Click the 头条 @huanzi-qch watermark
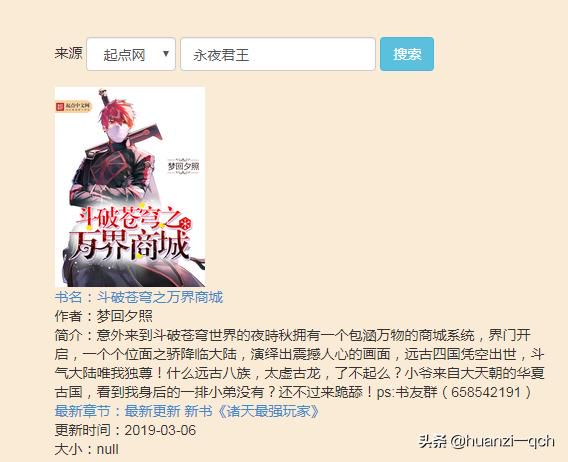This screenshot has height=462, width=568. click(x=486, y=441)
